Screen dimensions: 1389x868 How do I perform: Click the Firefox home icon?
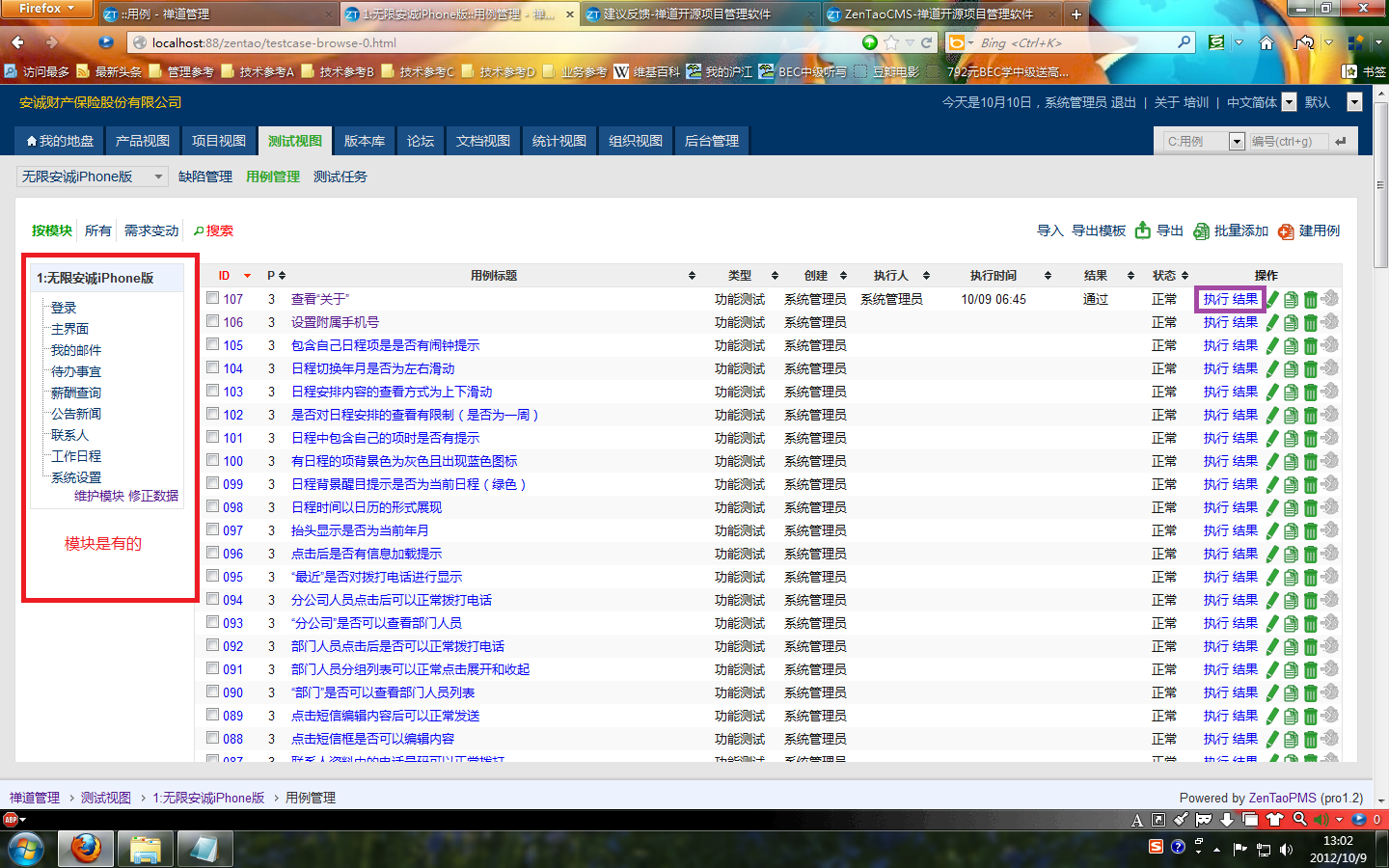coord(1266,42)
